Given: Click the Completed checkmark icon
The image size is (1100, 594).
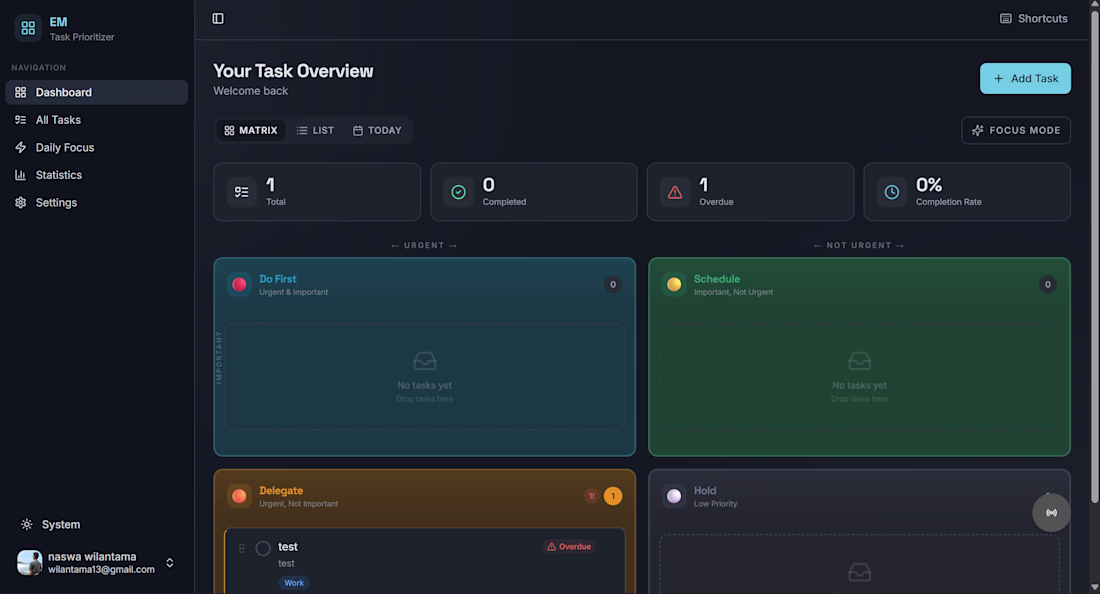Looking at the screenshot, I should [458, 192].
